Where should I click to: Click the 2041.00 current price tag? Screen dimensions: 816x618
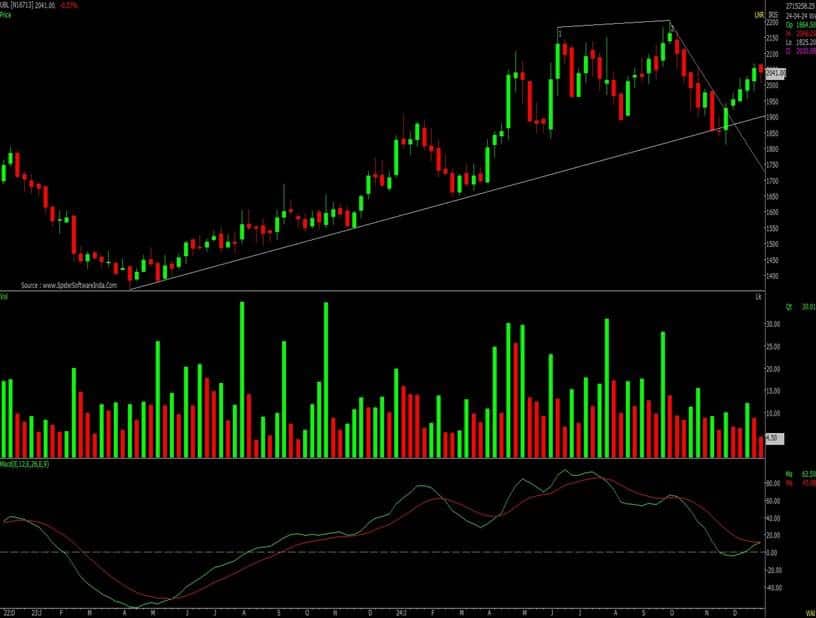pos(776,73)
